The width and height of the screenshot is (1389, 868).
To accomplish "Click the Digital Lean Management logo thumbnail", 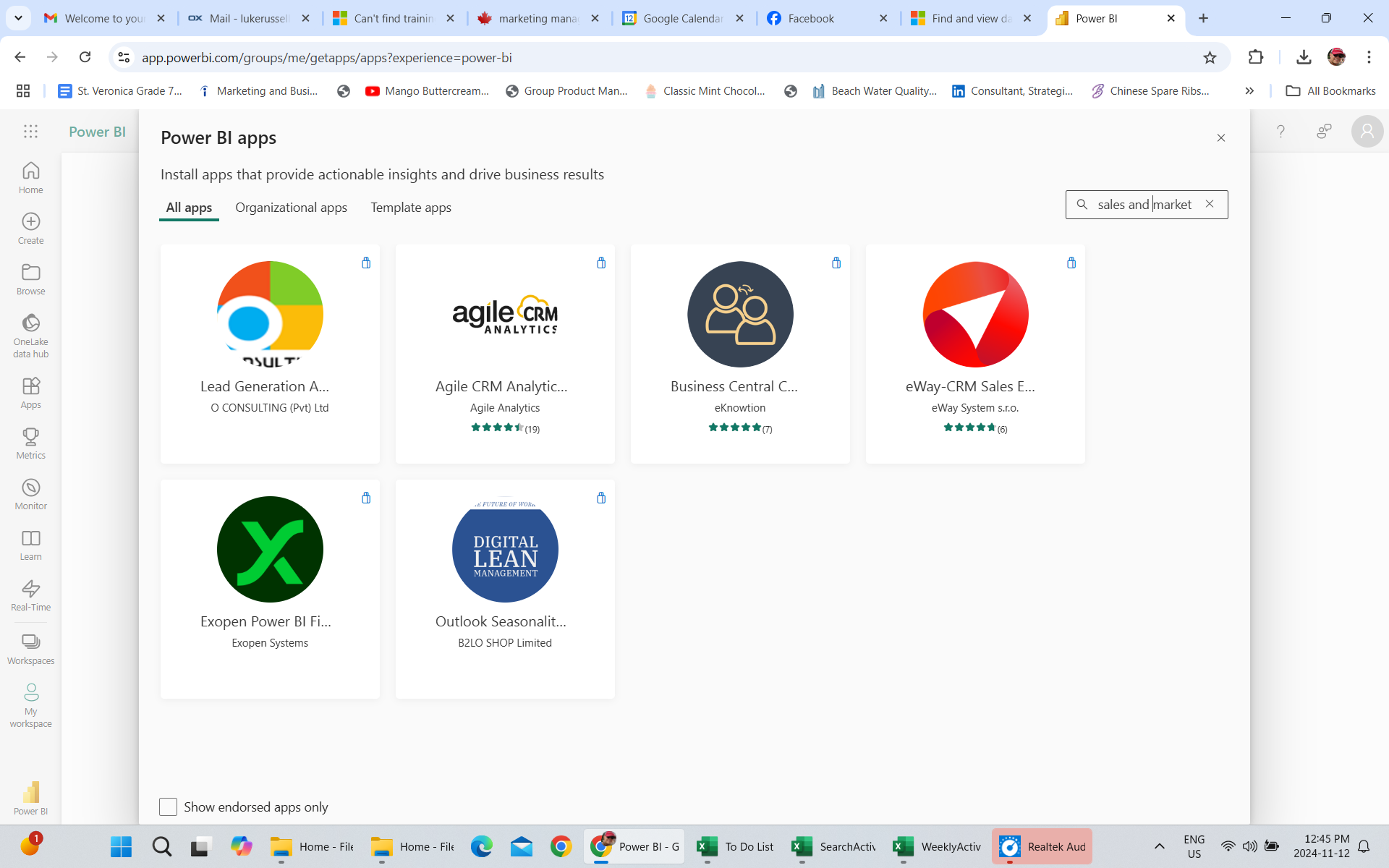I will click(505, 549).
